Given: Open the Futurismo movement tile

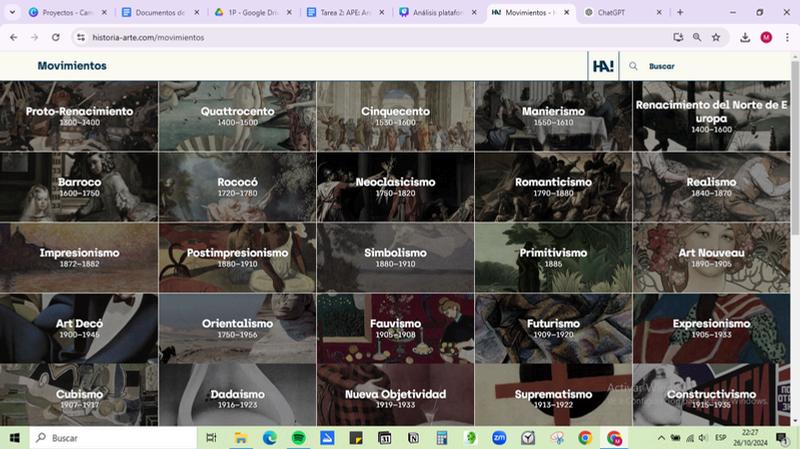Looking at the screenshot, I should (554, 328).
